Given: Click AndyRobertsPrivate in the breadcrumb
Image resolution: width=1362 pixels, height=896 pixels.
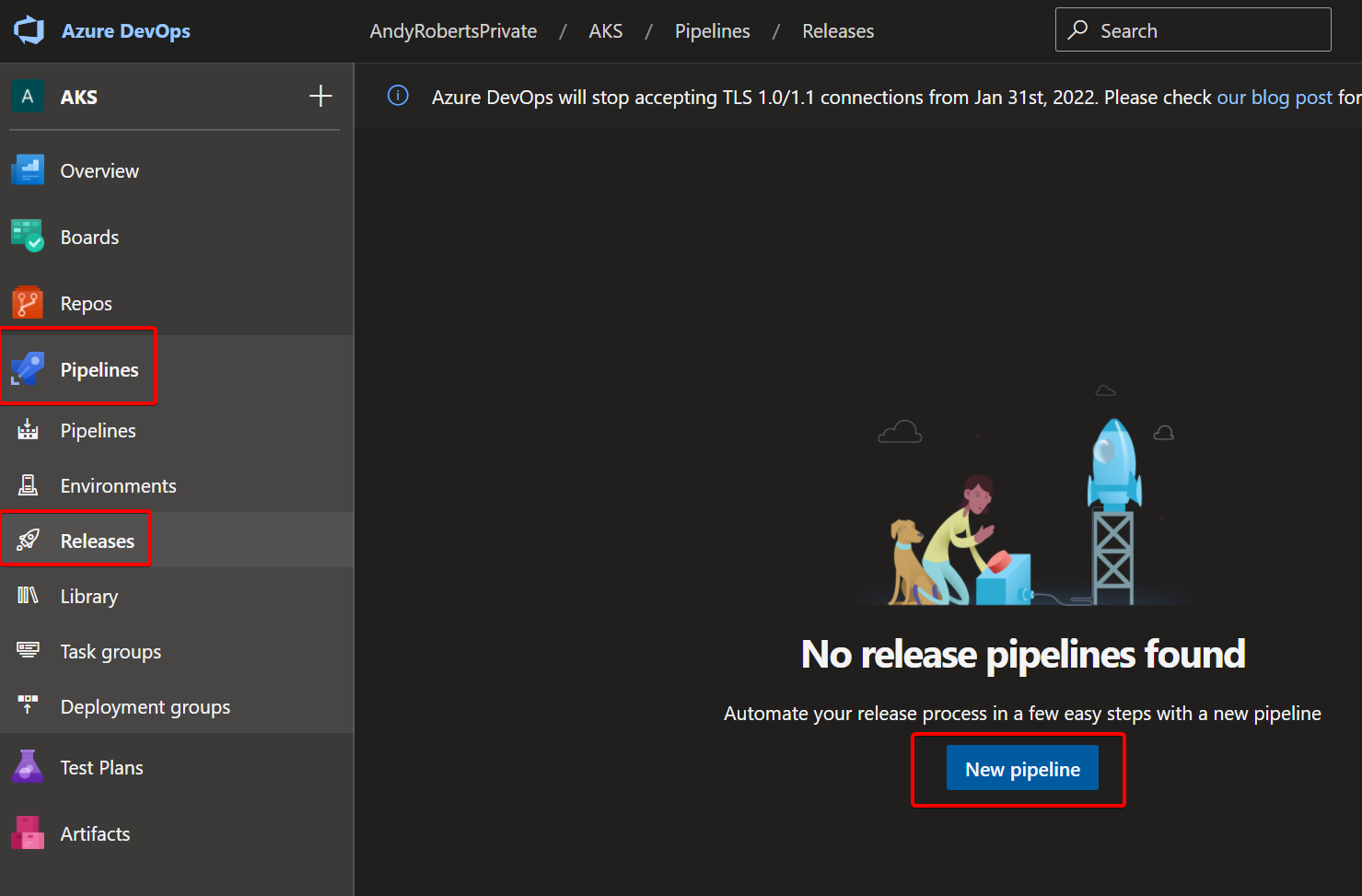Looking at the screenshot, I should click(453, 31).
